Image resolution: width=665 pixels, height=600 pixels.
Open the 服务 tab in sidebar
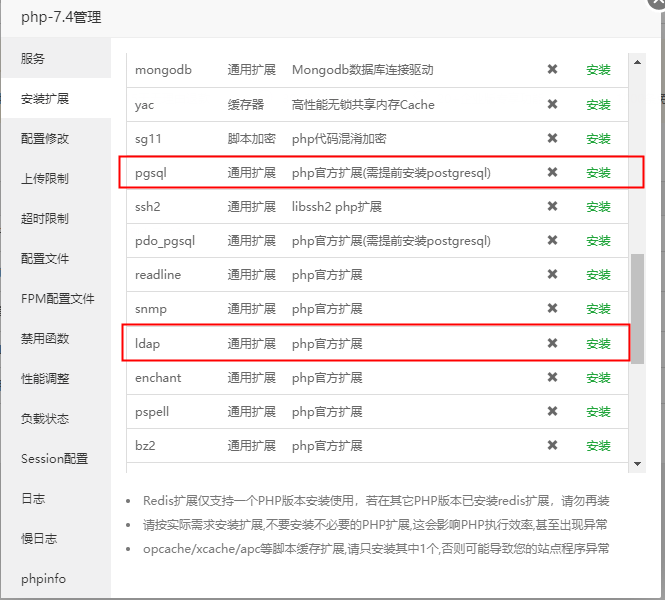pos(33,59)
